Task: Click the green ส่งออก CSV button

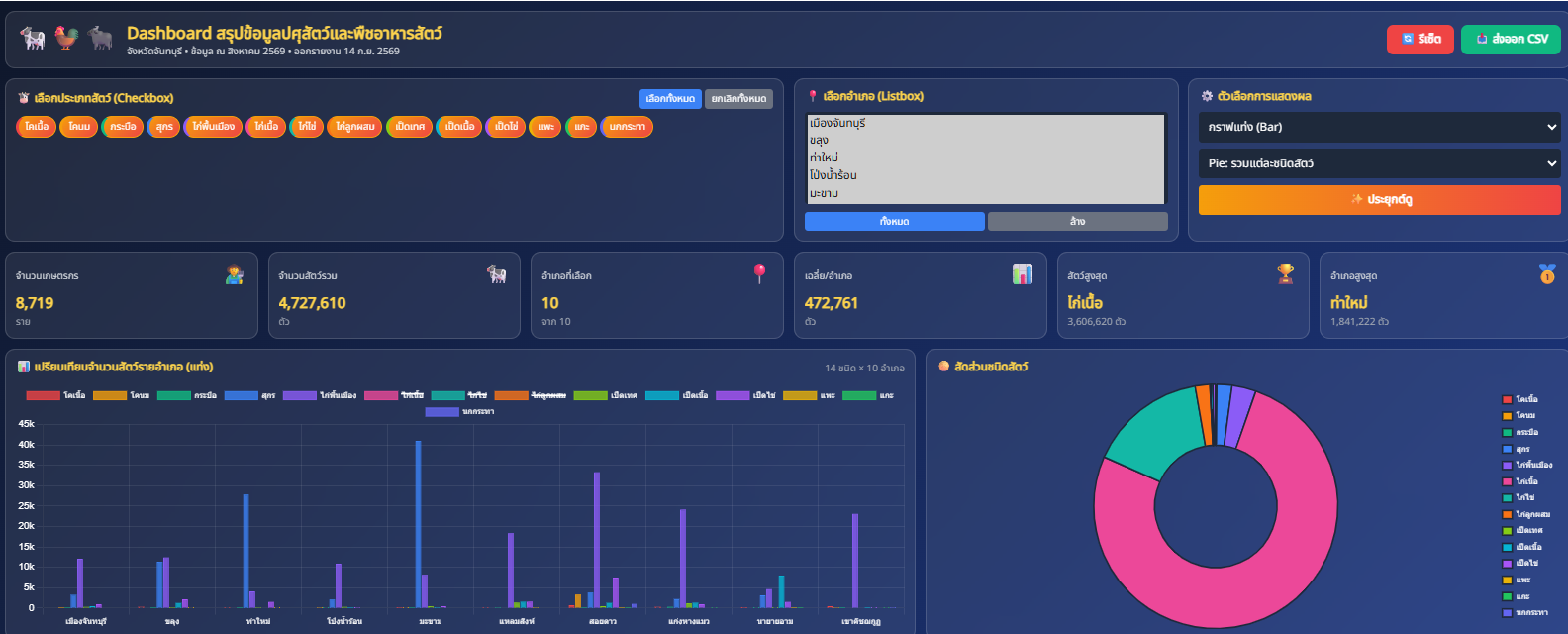Action: coord(1512,39)
